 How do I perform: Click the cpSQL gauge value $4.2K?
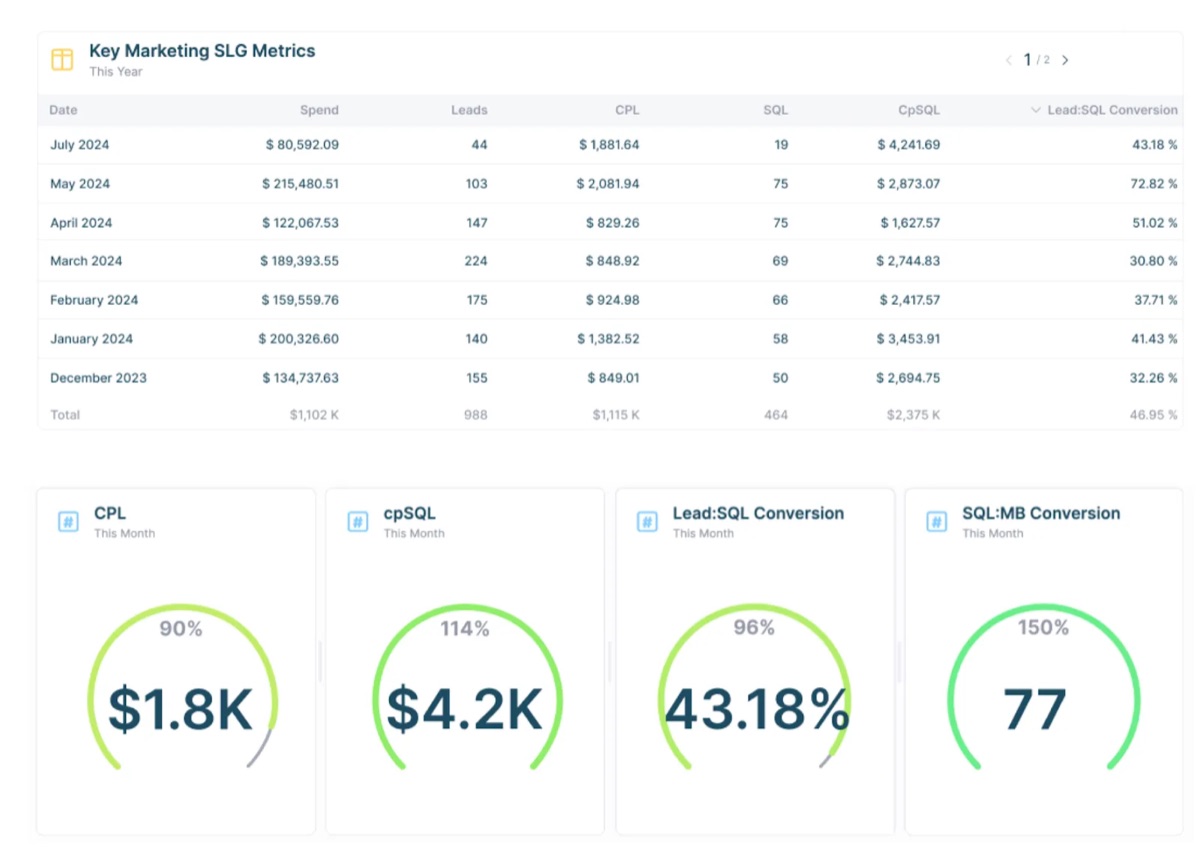[465, 708]
